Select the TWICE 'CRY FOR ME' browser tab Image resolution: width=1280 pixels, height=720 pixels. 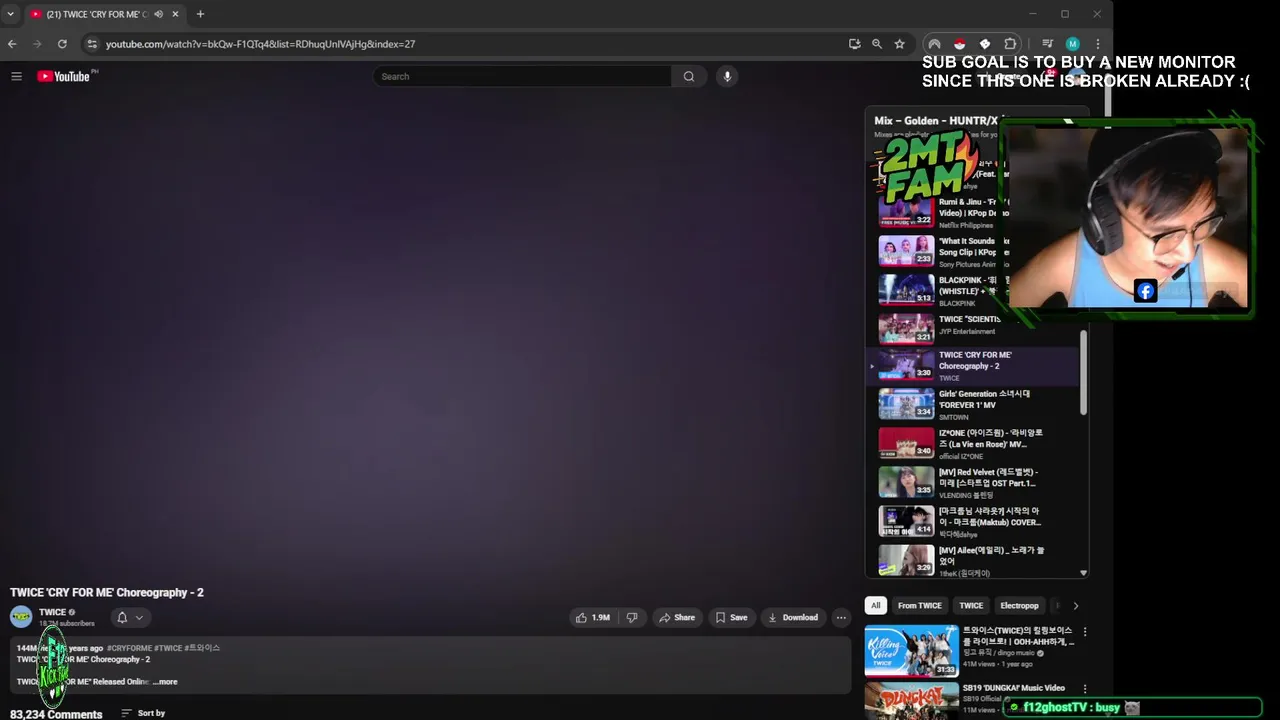point(97,14)
